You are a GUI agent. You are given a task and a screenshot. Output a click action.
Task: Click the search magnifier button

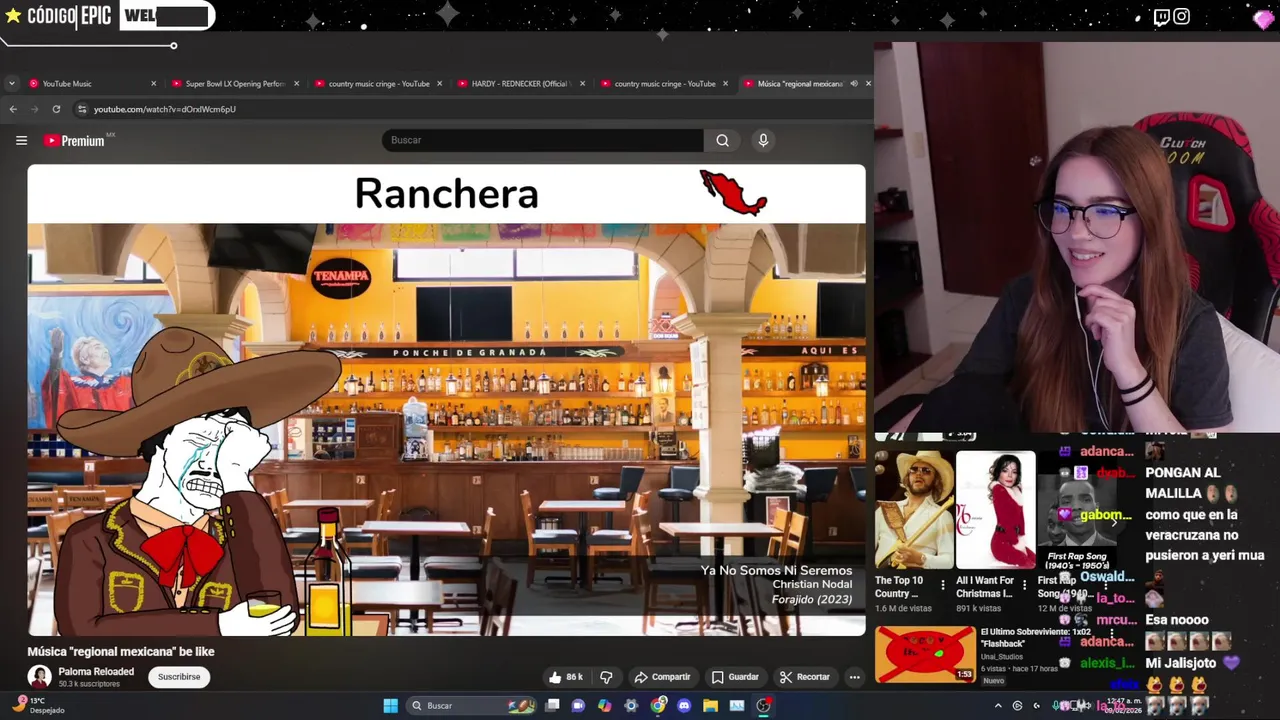click(x=722, y=141)
